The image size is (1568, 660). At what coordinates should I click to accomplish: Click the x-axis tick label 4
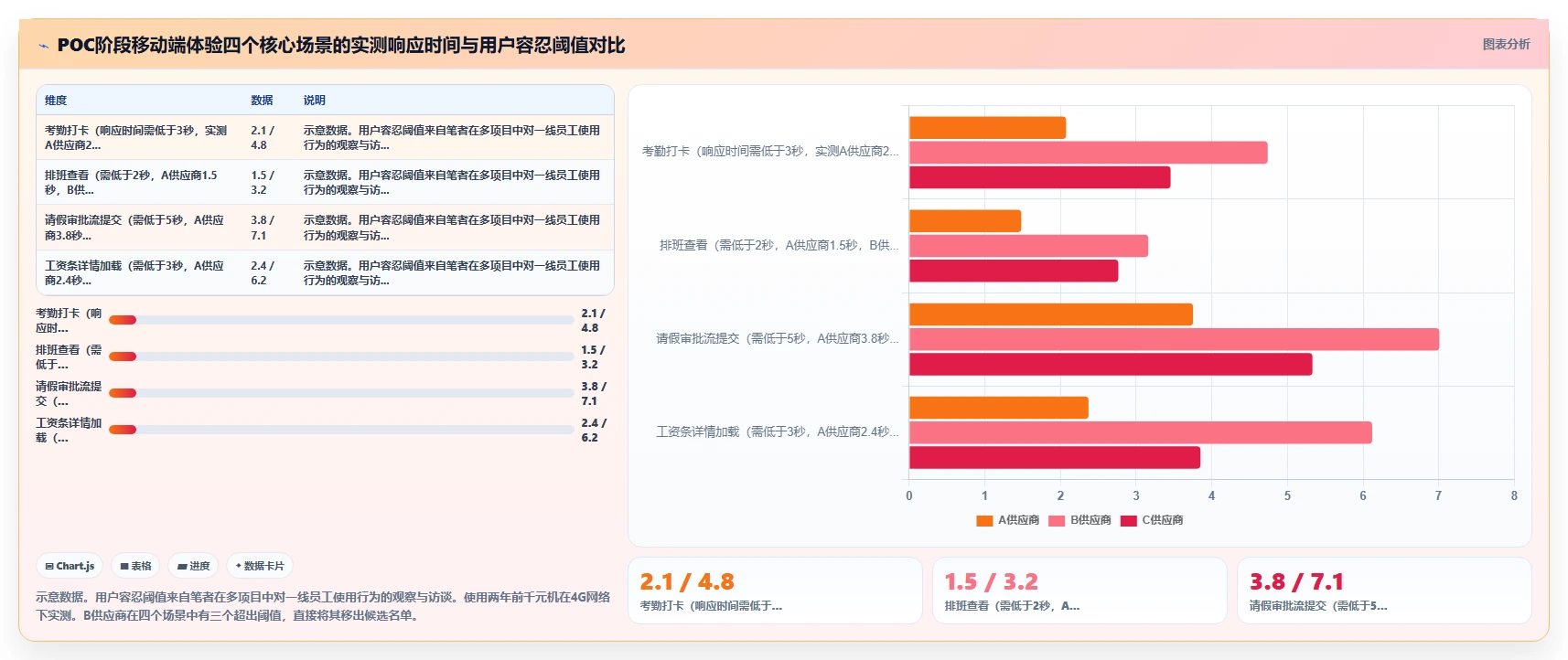point(1211,495)
